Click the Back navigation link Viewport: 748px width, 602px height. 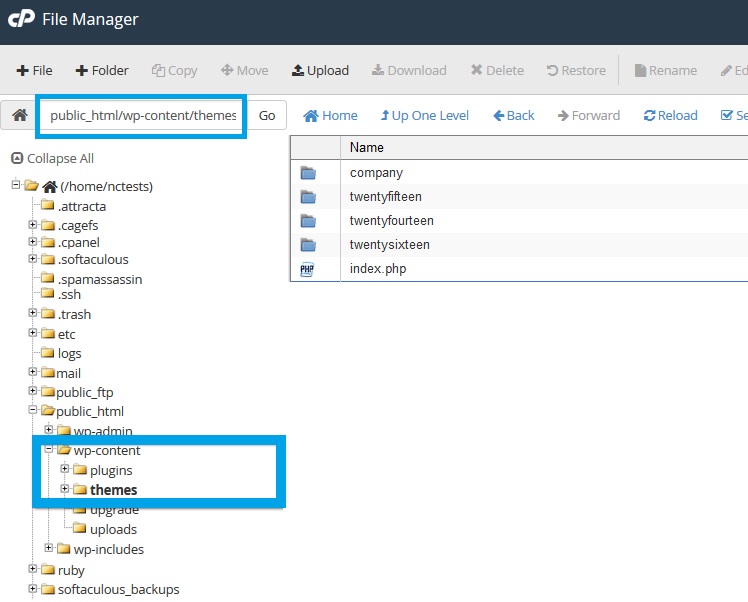click(514, 115)
